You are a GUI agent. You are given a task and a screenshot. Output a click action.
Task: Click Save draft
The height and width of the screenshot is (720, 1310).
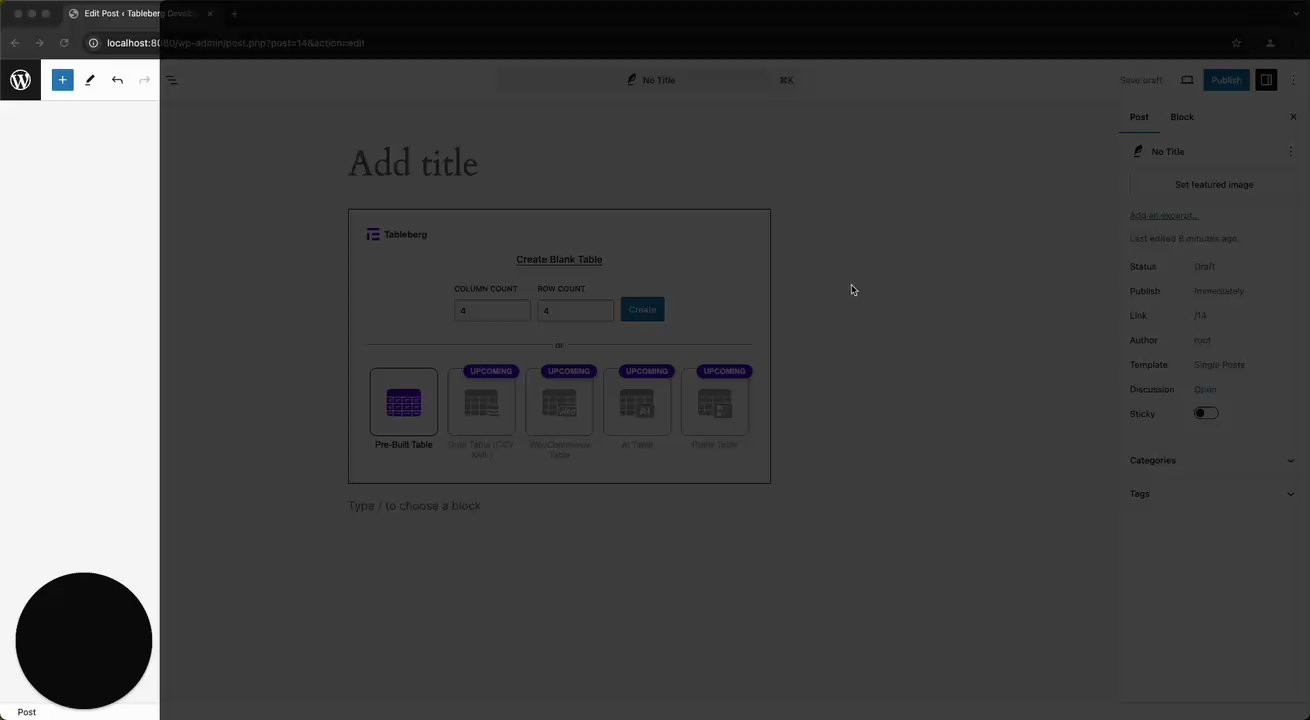(1141, 80)
